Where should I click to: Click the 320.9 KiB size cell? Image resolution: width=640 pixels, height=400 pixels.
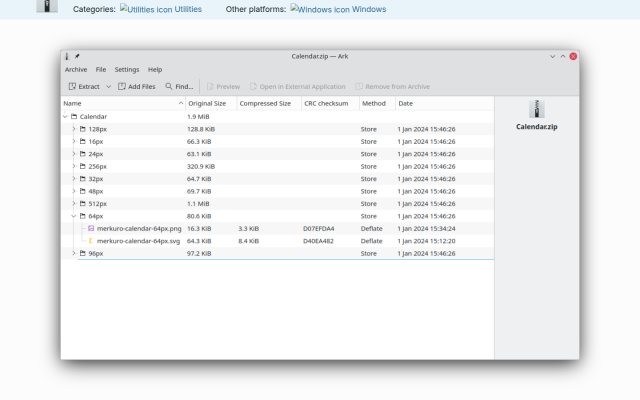(201, 167)
